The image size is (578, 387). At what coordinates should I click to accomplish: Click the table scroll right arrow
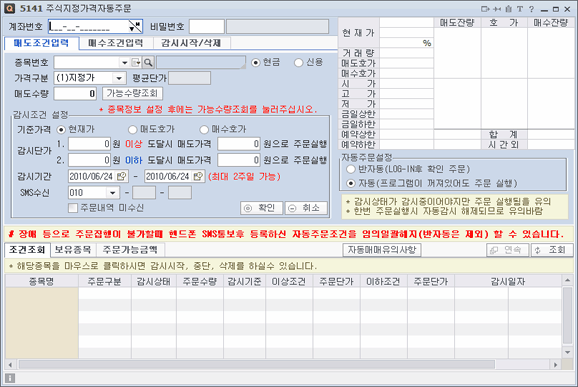coord(556,365)
